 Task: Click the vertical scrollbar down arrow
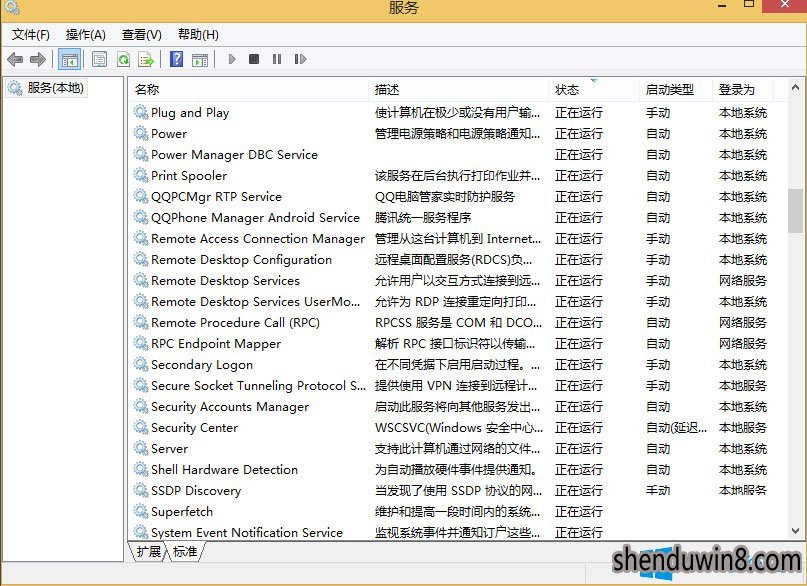[x=795, y=530]
